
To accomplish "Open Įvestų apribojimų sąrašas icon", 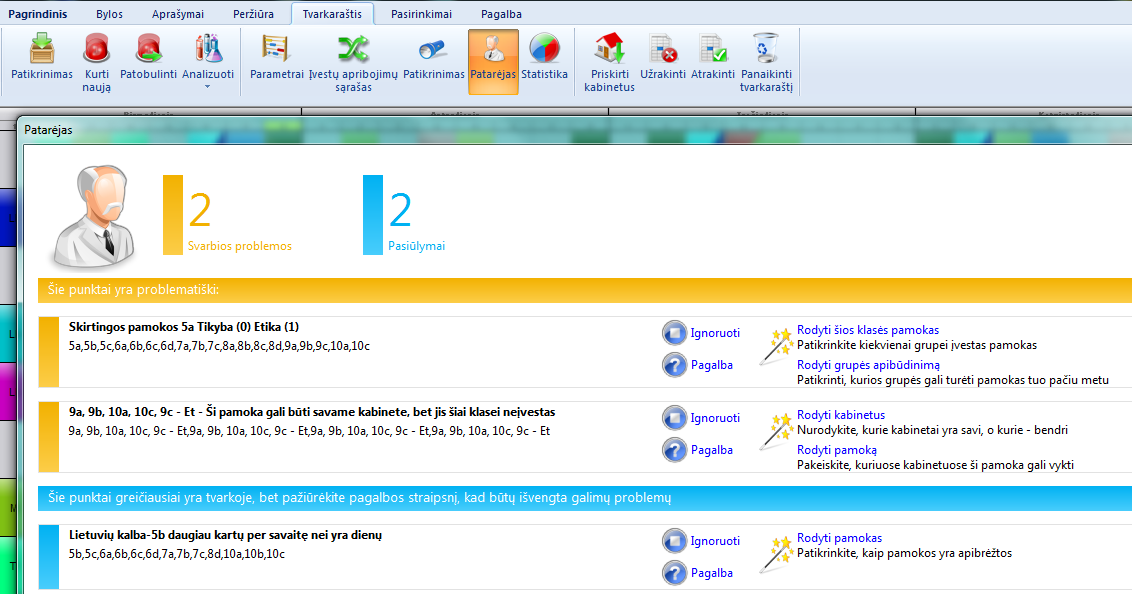I will (x=353, y=50).
